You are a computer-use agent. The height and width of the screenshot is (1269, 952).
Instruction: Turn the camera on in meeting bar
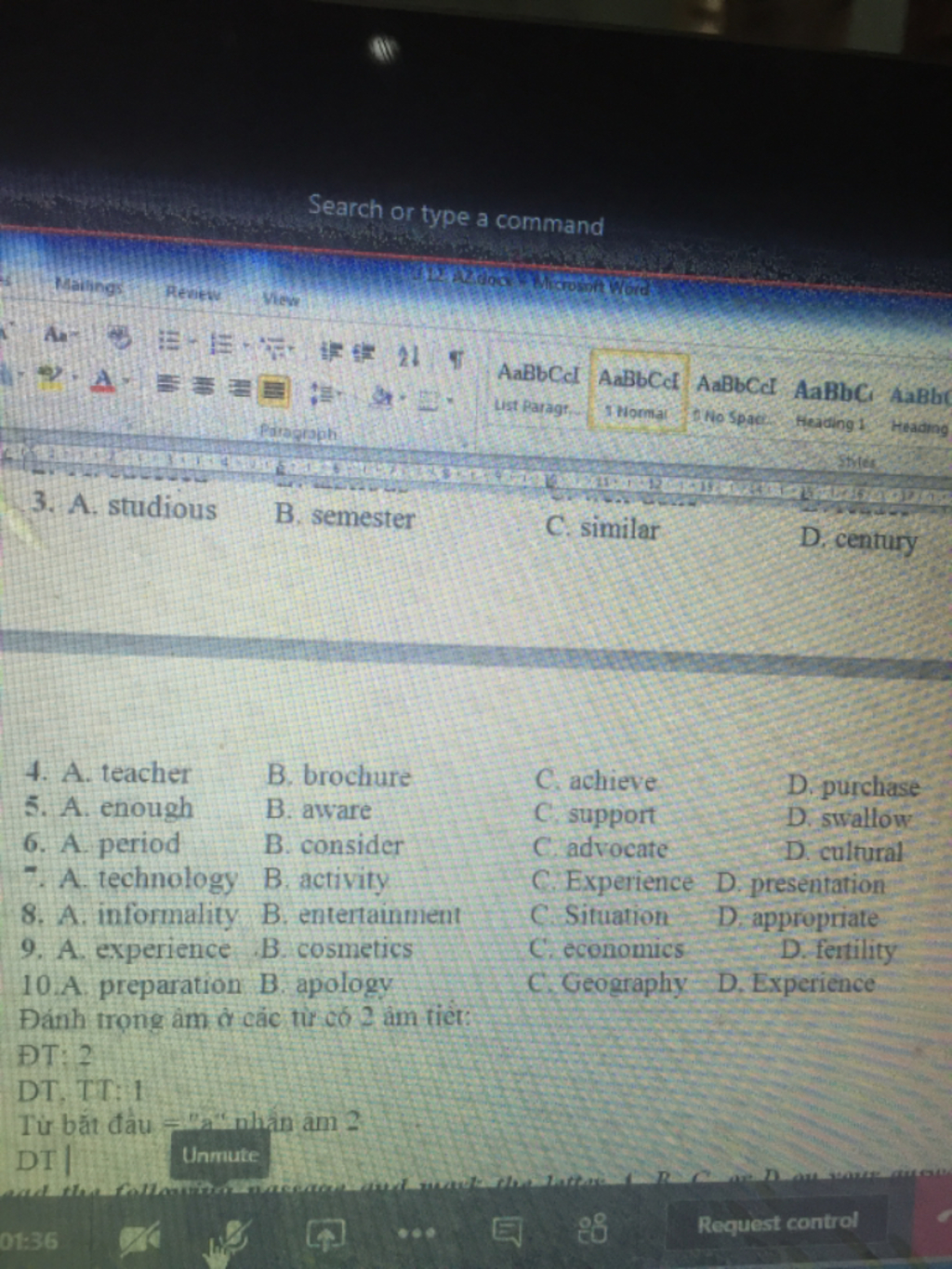pos(139,1238)
